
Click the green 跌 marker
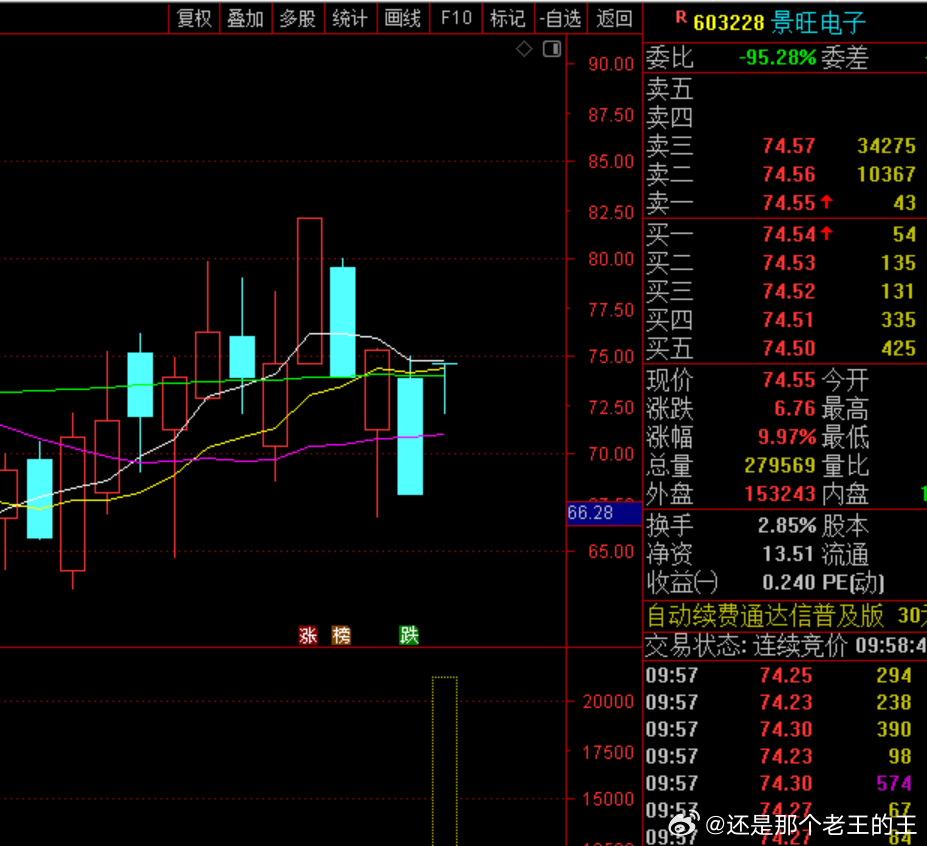tap(409, 636)
